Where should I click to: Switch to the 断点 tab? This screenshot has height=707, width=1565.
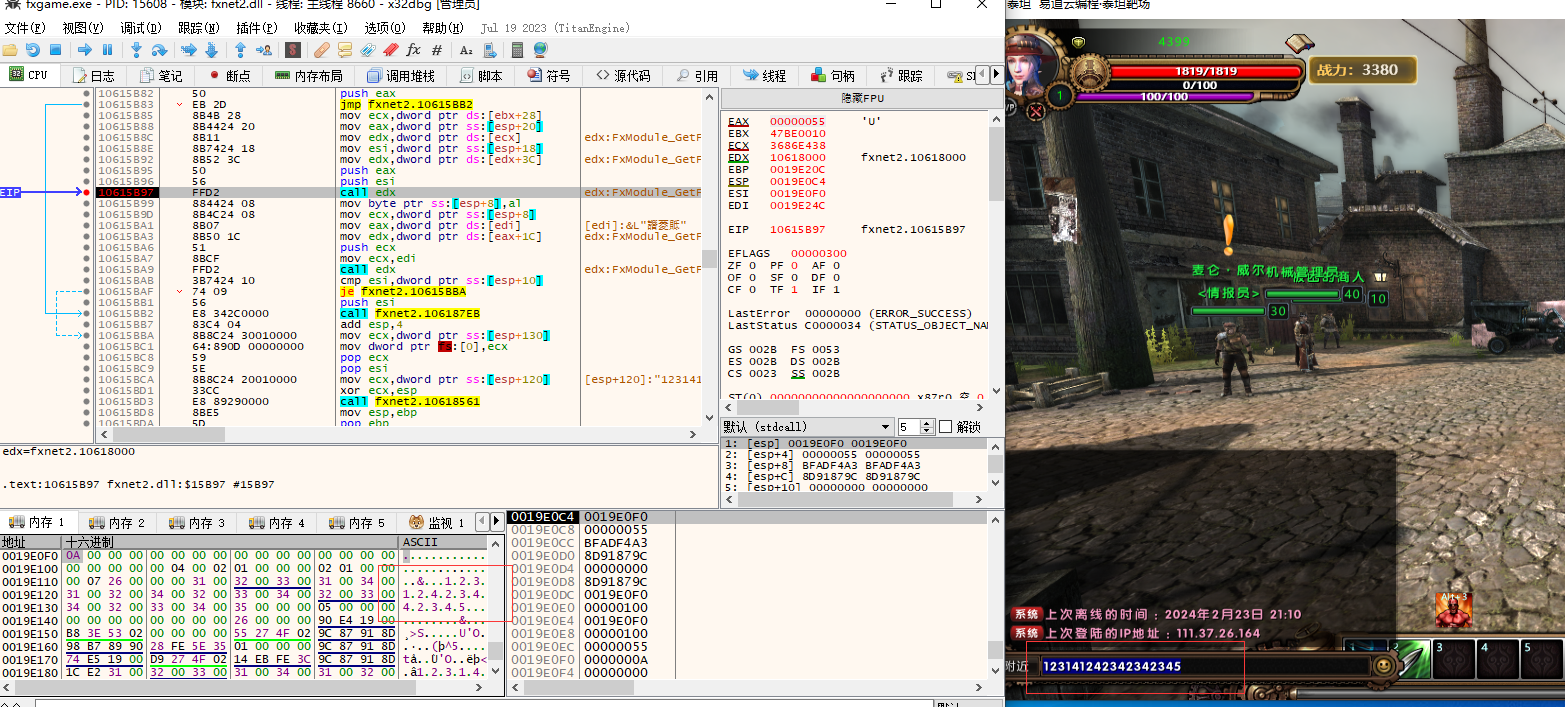pos(229,75)
